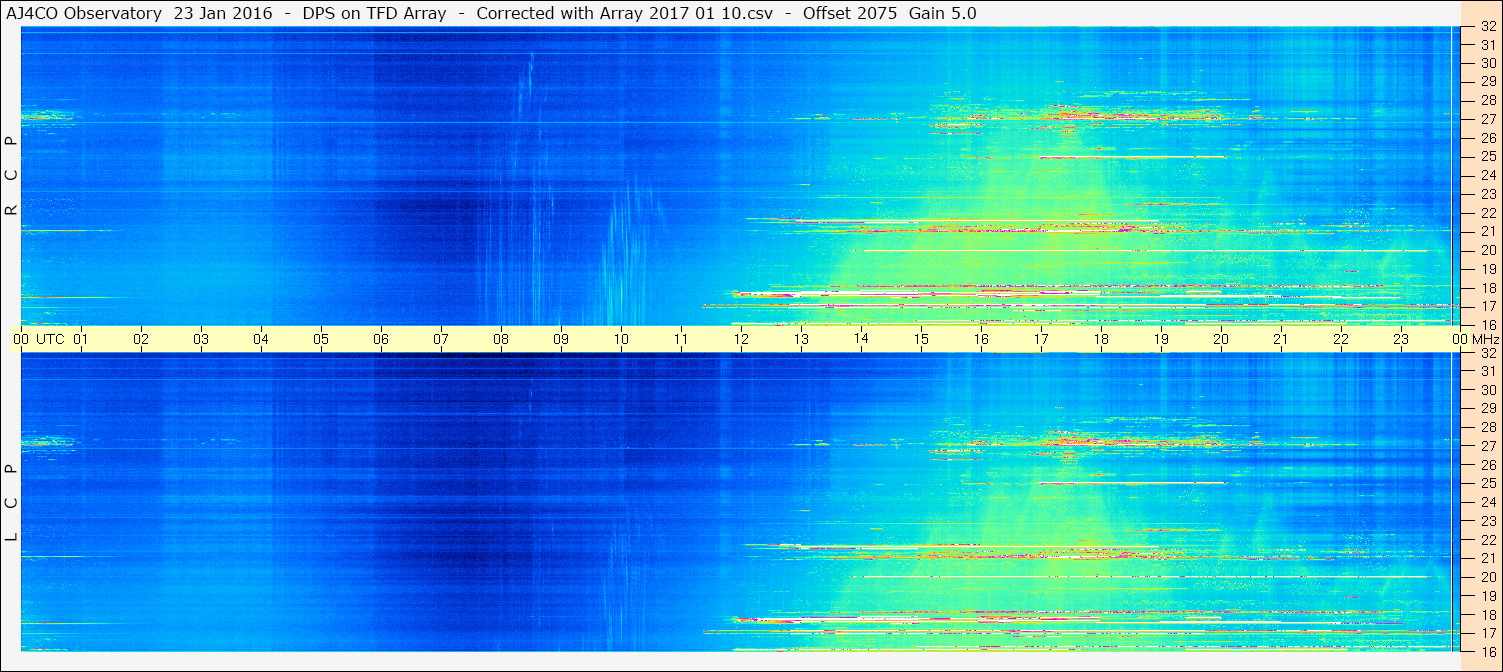The height and width of the screenshot is (672, 1503).
Task: Select 'Array 2017 01 10.csv' file name
Action: click(684, 13)
